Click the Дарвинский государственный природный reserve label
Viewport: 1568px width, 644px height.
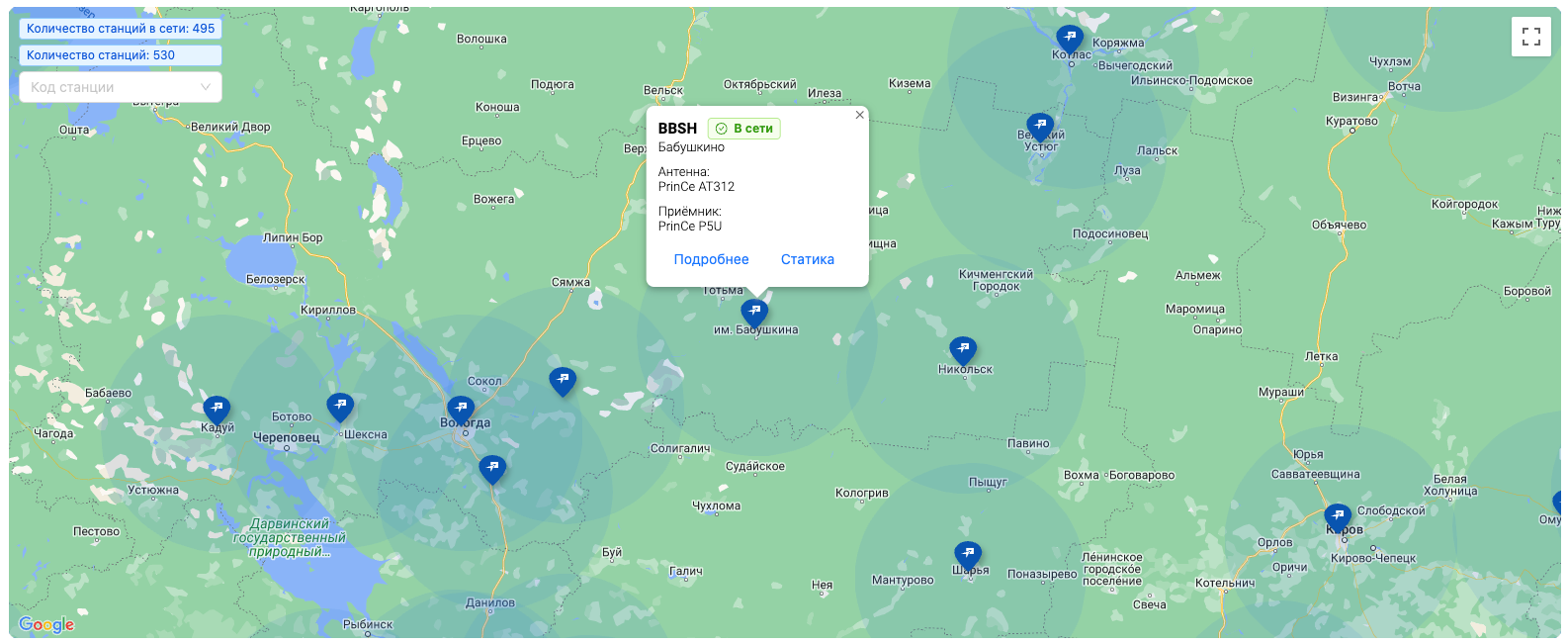pos(290,537)
